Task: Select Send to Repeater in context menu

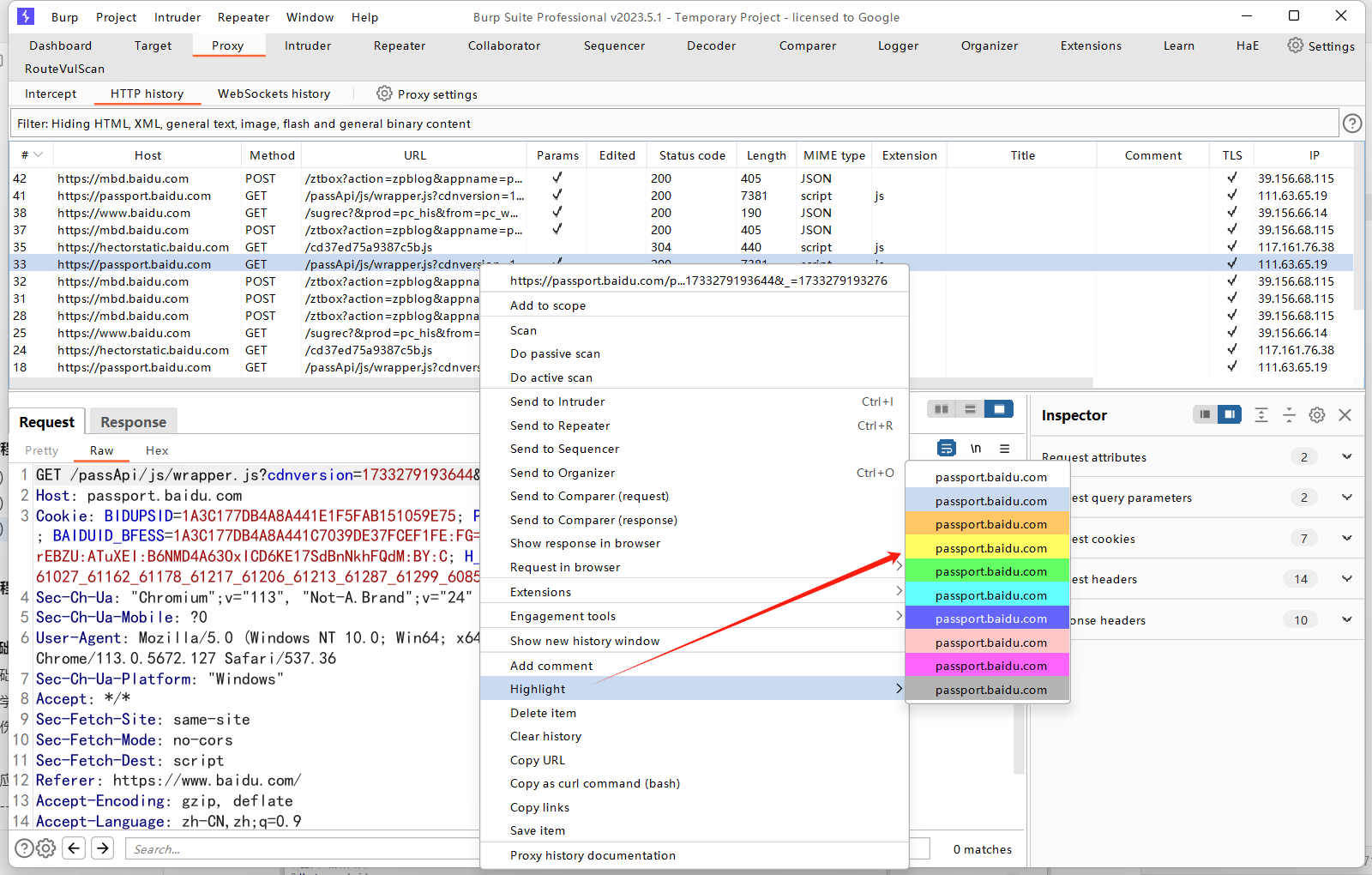Action: coord(695,425)
